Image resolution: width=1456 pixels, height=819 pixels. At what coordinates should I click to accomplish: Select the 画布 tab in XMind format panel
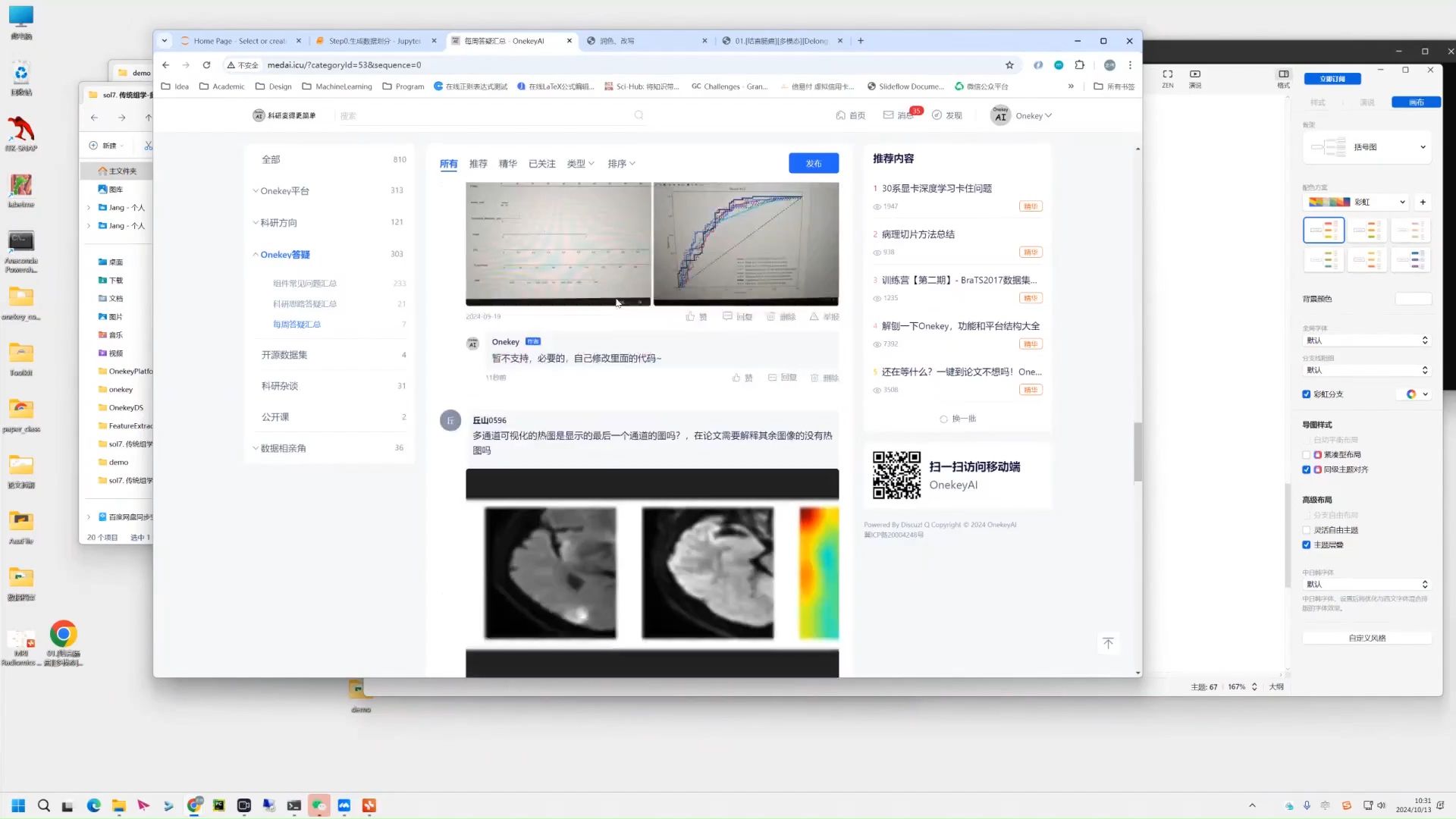pos(1416,102)
